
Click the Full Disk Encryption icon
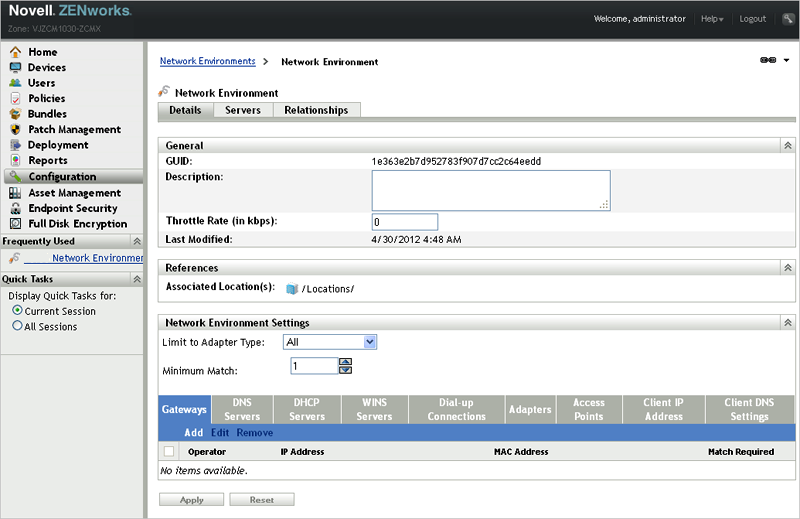[x=15, y=224]
